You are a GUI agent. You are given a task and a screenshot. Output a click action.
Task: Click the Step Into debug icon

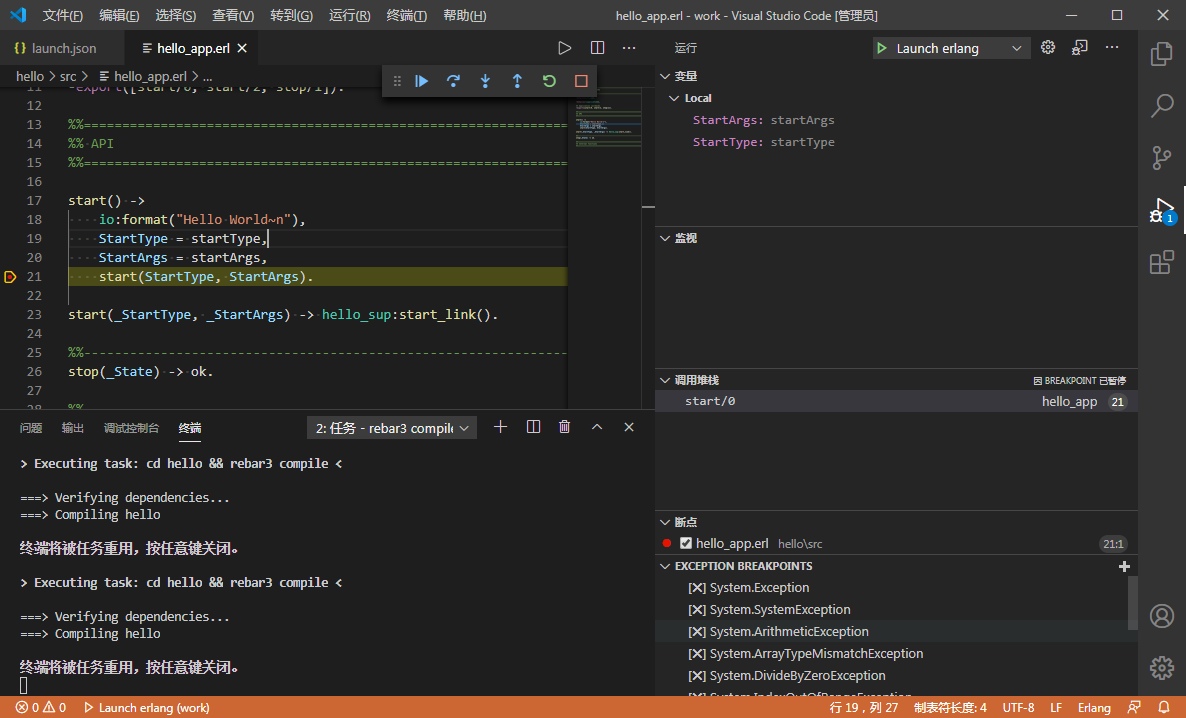coord(485,81)
